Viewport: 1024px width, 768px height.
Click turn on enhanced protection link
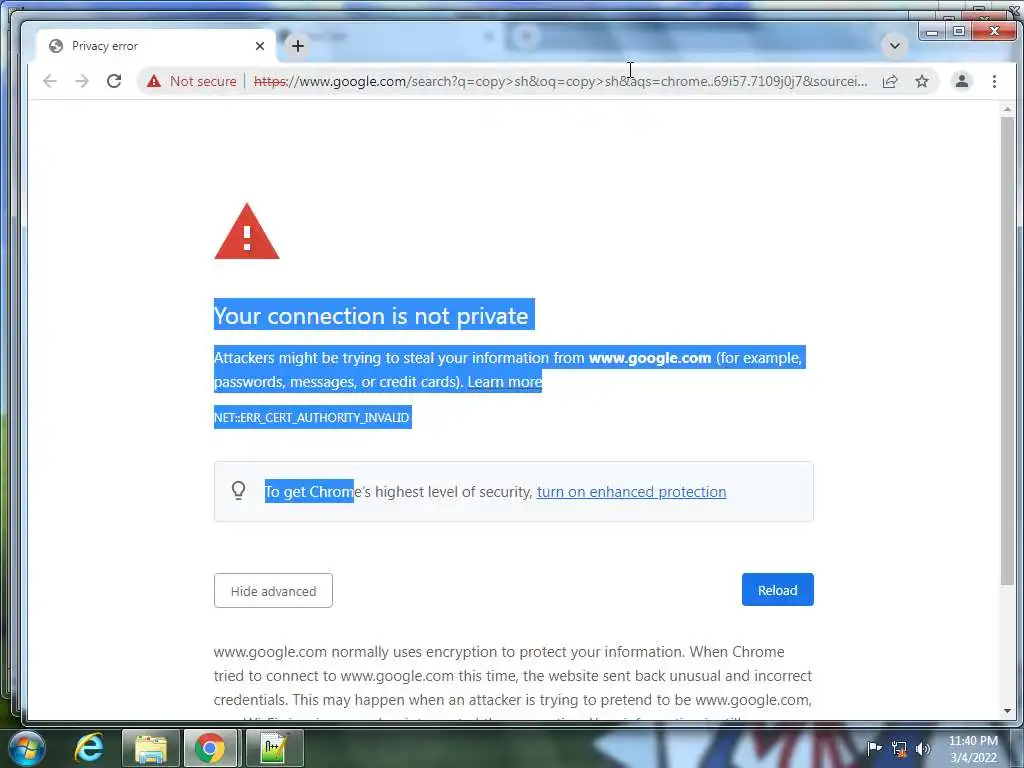[631, 492]
